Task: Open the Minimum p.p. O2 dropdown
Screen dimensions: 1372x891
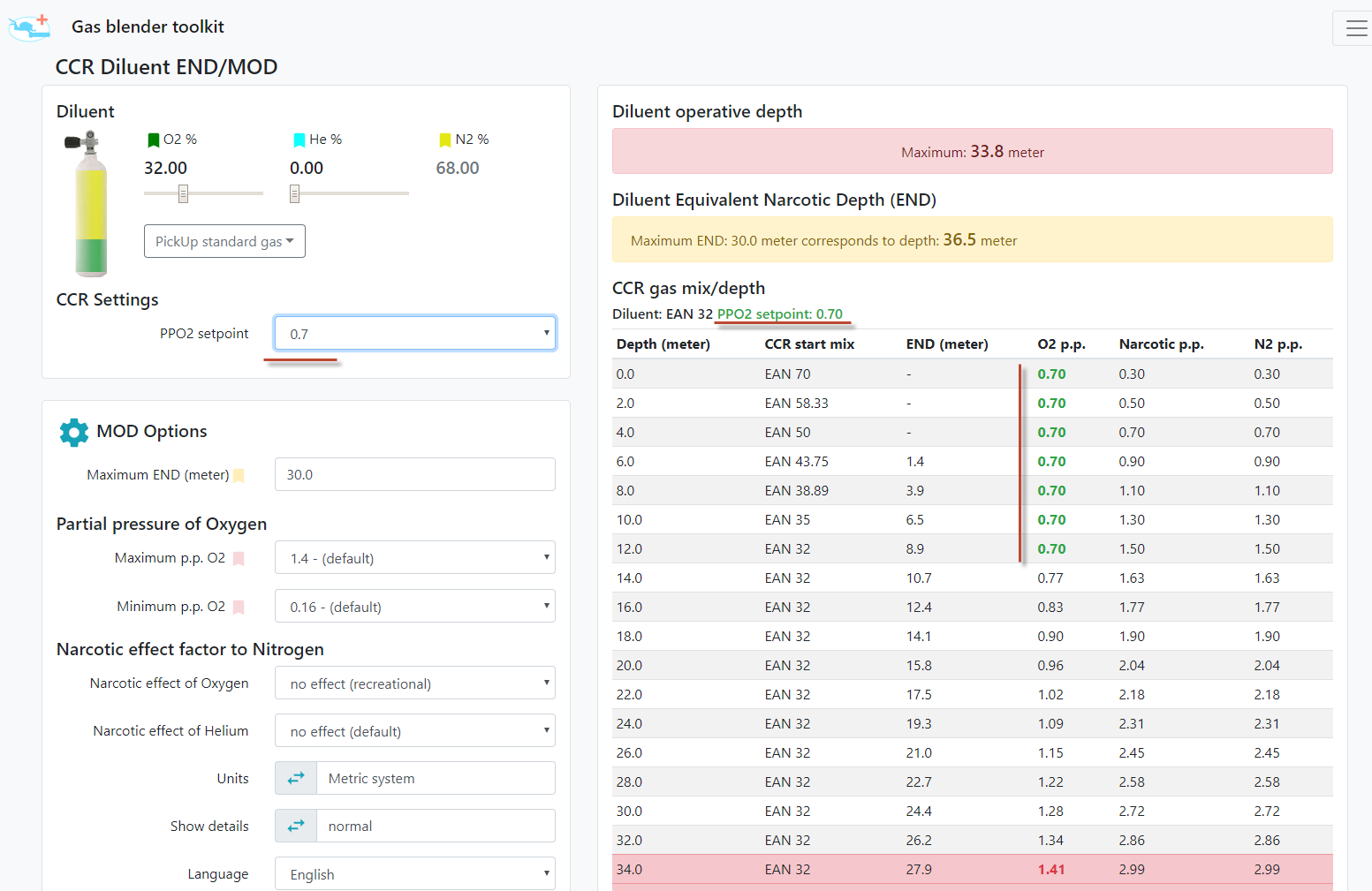Action: pos(415,606)
